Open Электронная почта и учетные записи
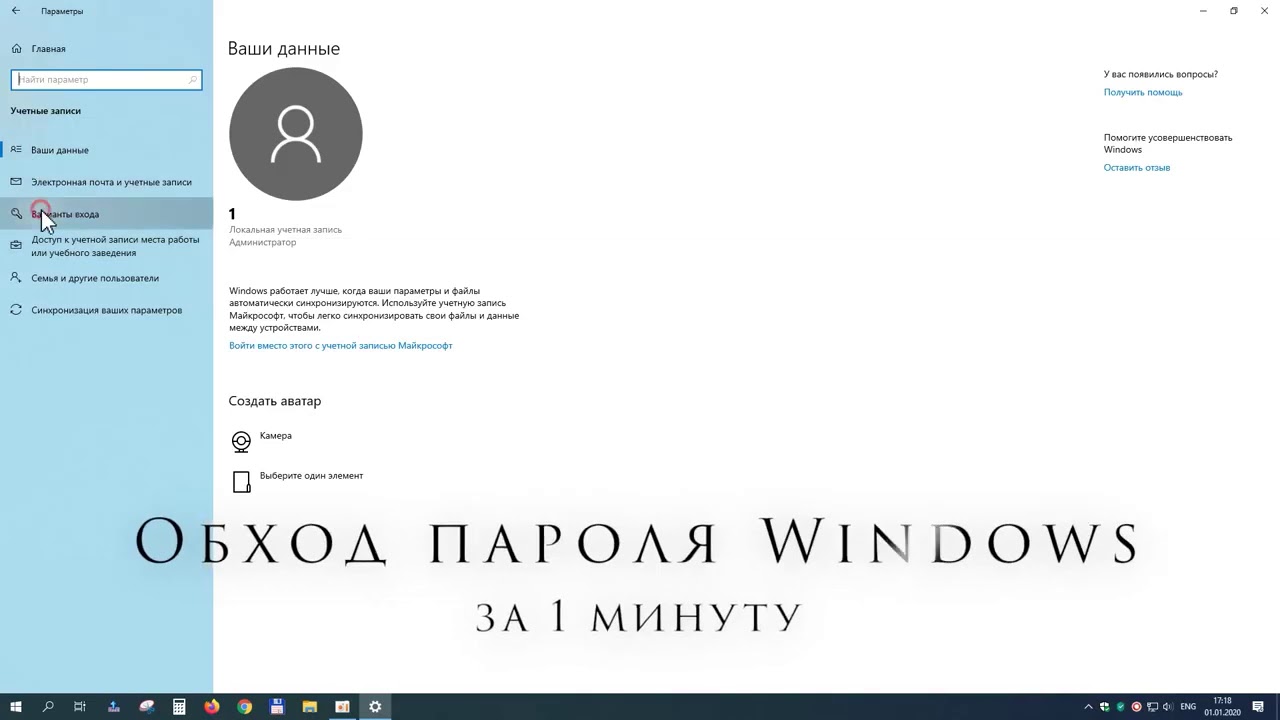This screenshot has width=1280, height=720. (x=106, y=182)
